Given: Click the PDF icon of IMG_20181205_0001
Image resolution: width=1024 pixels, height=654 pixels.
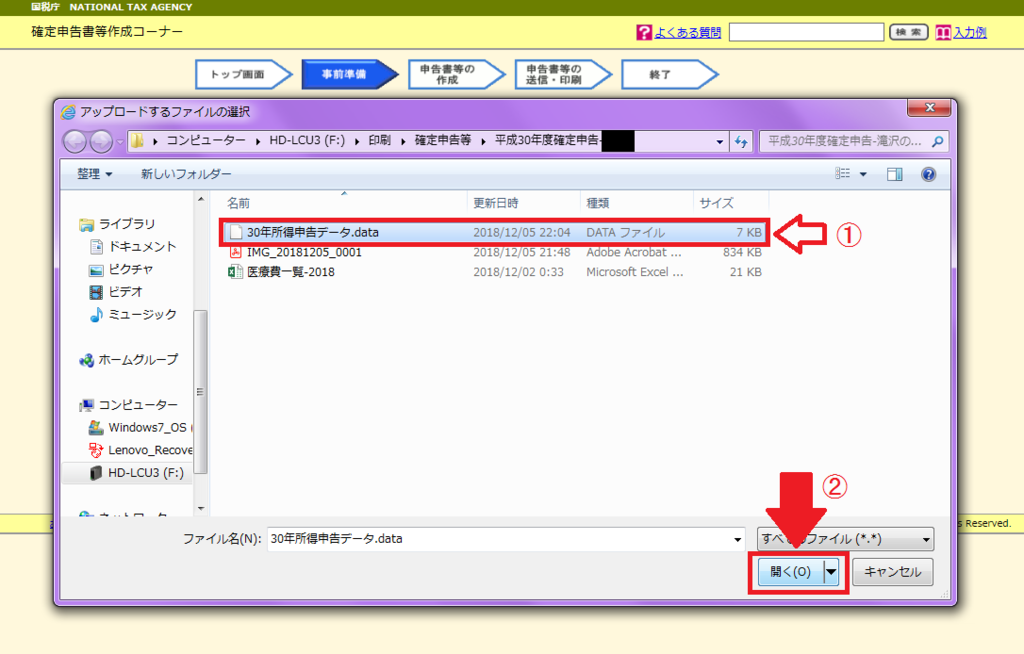Looking at the screenshot, I should pyautogui.click(x=236, y=252).
